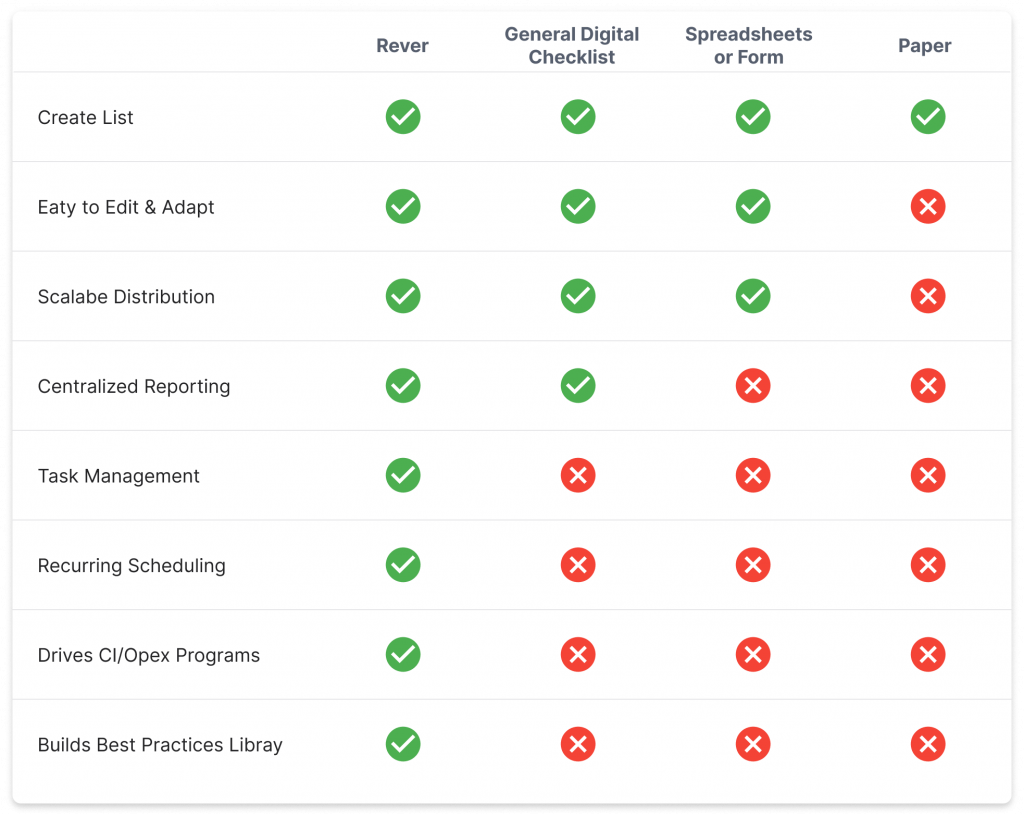Click Rever checkmark for Builds Best Practices Libray
Image resolution: width=1024 pixels, height=817 pixels.
pos(403,744)
